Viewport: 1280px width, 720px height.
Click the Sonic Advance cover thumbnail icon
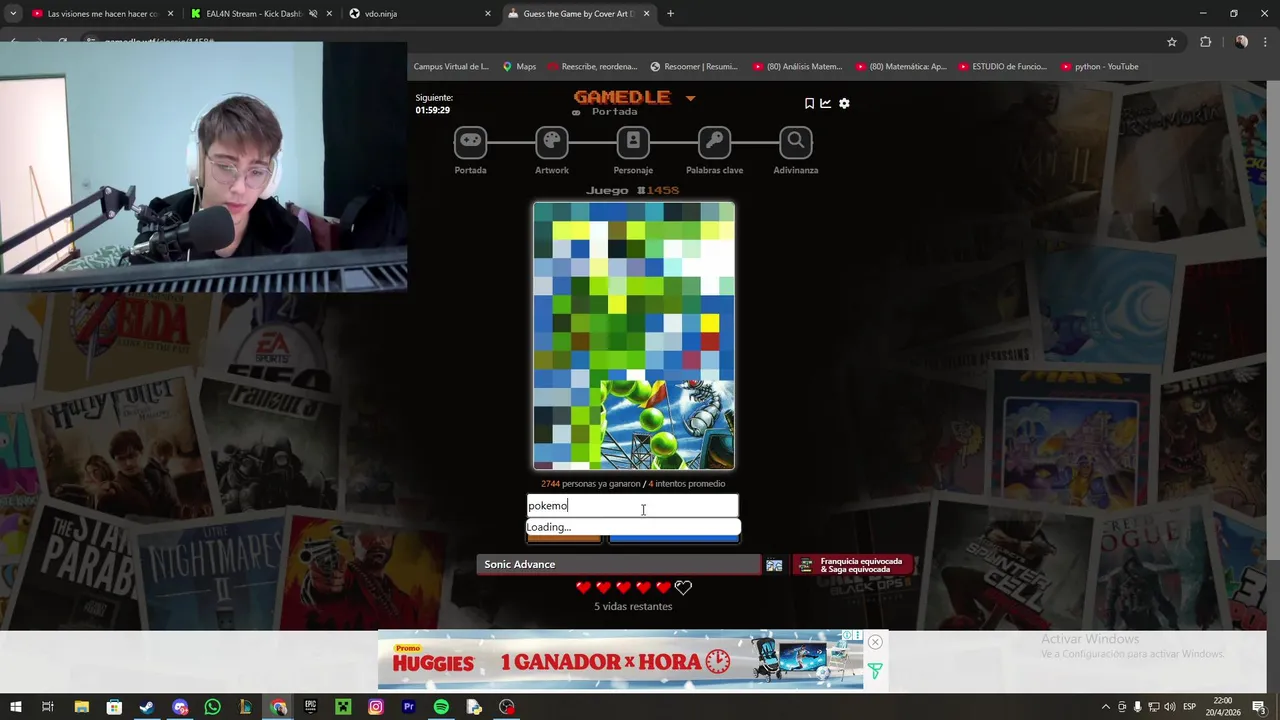point(774,565)
